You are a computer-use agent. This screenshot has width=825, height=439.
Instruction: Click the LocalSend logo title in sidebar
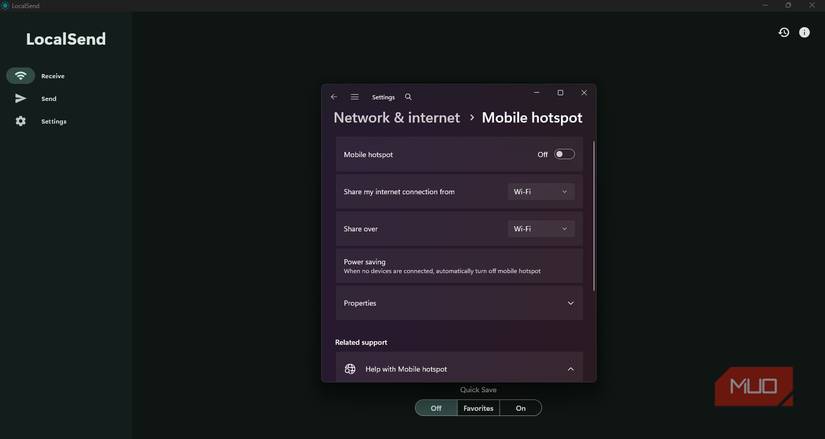tap(66, 39)
